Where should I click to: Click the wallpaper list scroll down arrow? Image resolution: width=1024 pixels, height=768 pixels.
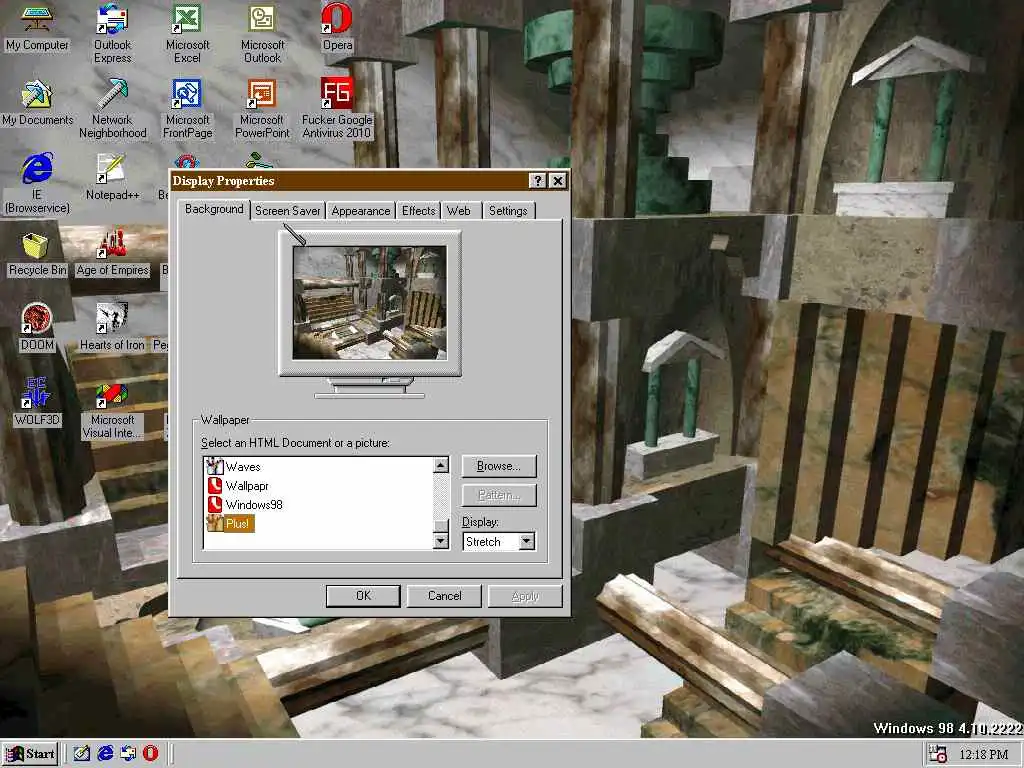click(441, 541)
